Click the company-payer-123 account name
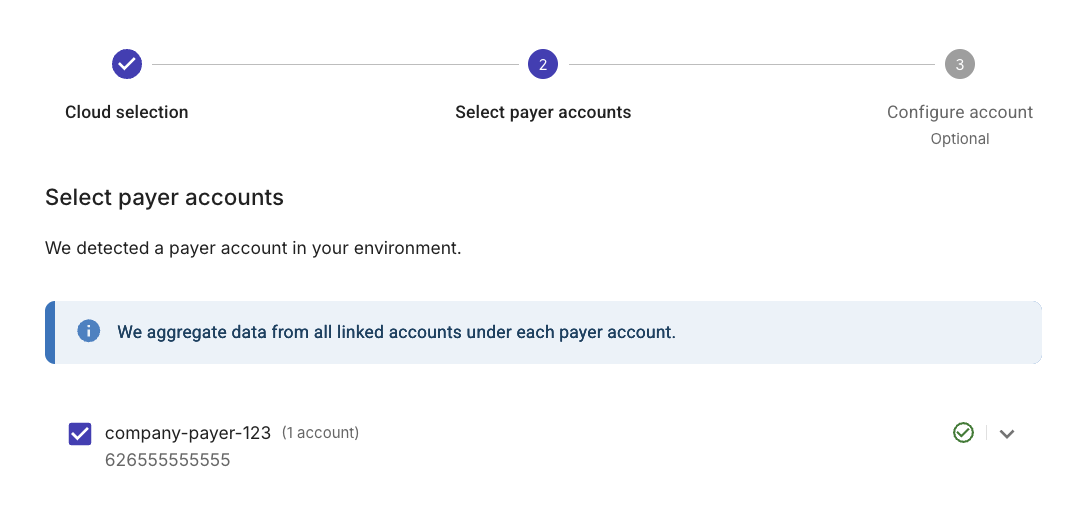Viewport: 1088px width, 517px height. 188,433
